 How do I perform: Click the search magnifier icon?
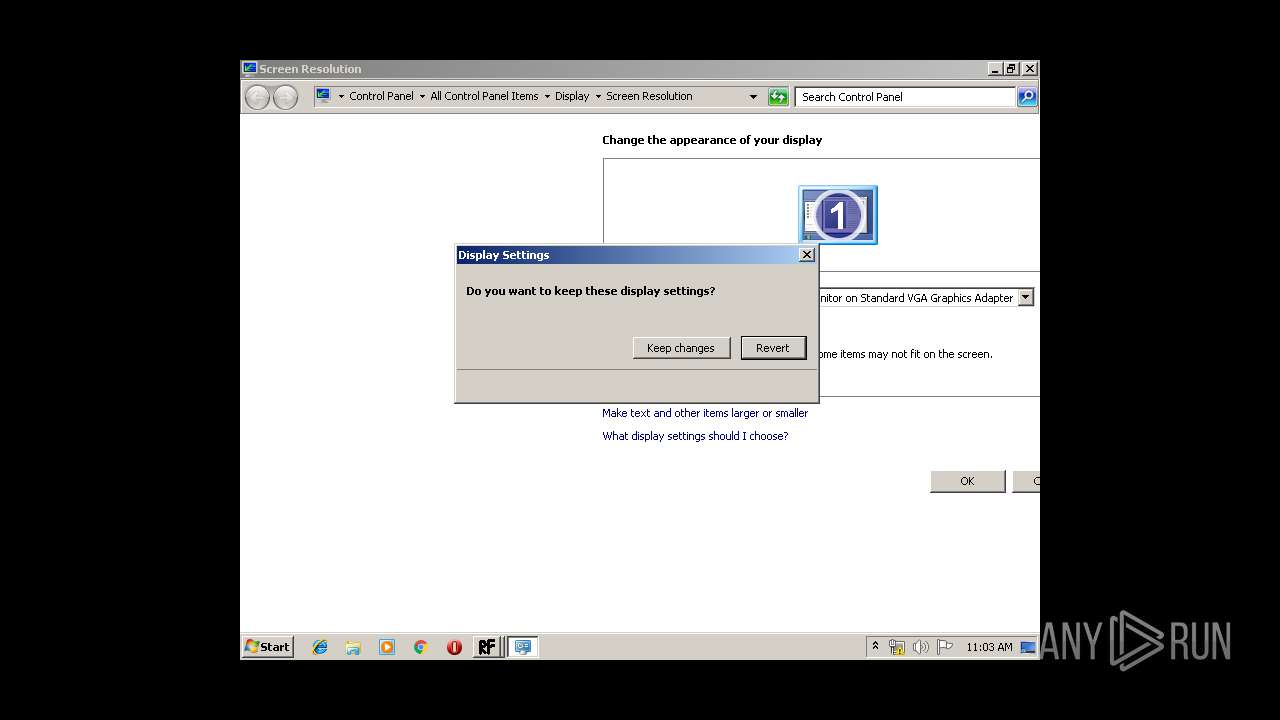(1027, 97)
